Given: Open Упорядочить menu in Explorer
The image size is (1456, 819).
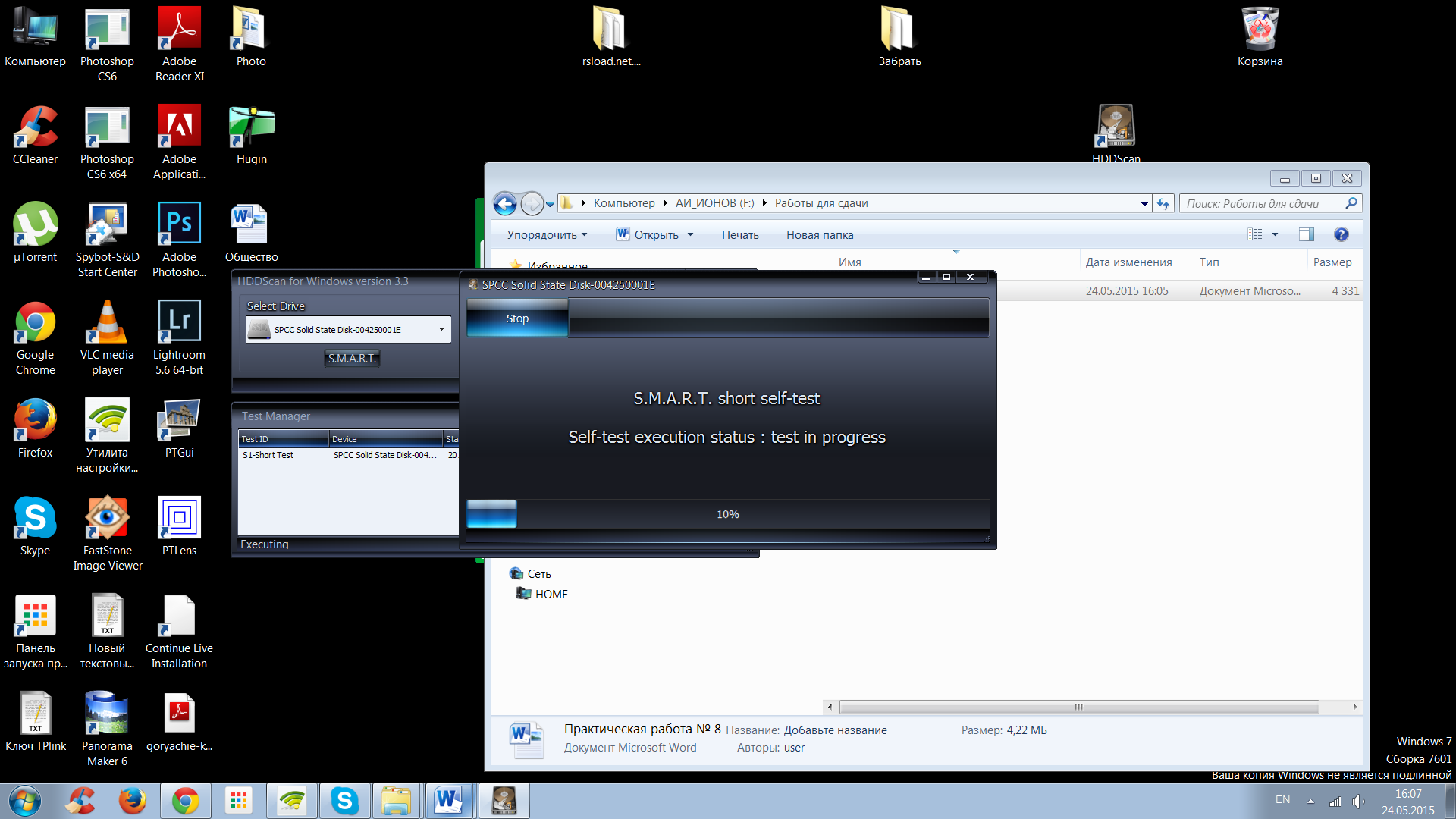Looking at the screenshot, I should (547, 235).
